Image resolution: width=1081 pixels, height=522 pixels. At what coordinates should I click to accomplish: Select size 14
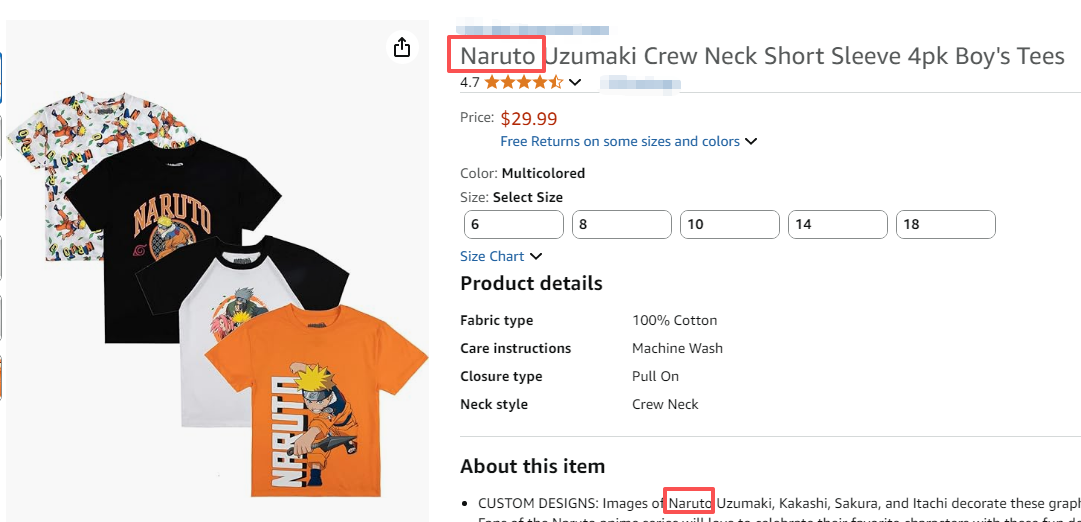(x=838, y=225)
